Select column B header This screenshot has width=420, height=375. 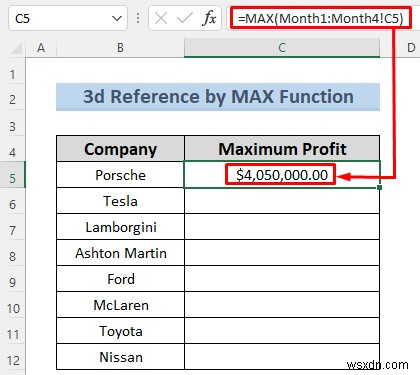coord(120,48)
